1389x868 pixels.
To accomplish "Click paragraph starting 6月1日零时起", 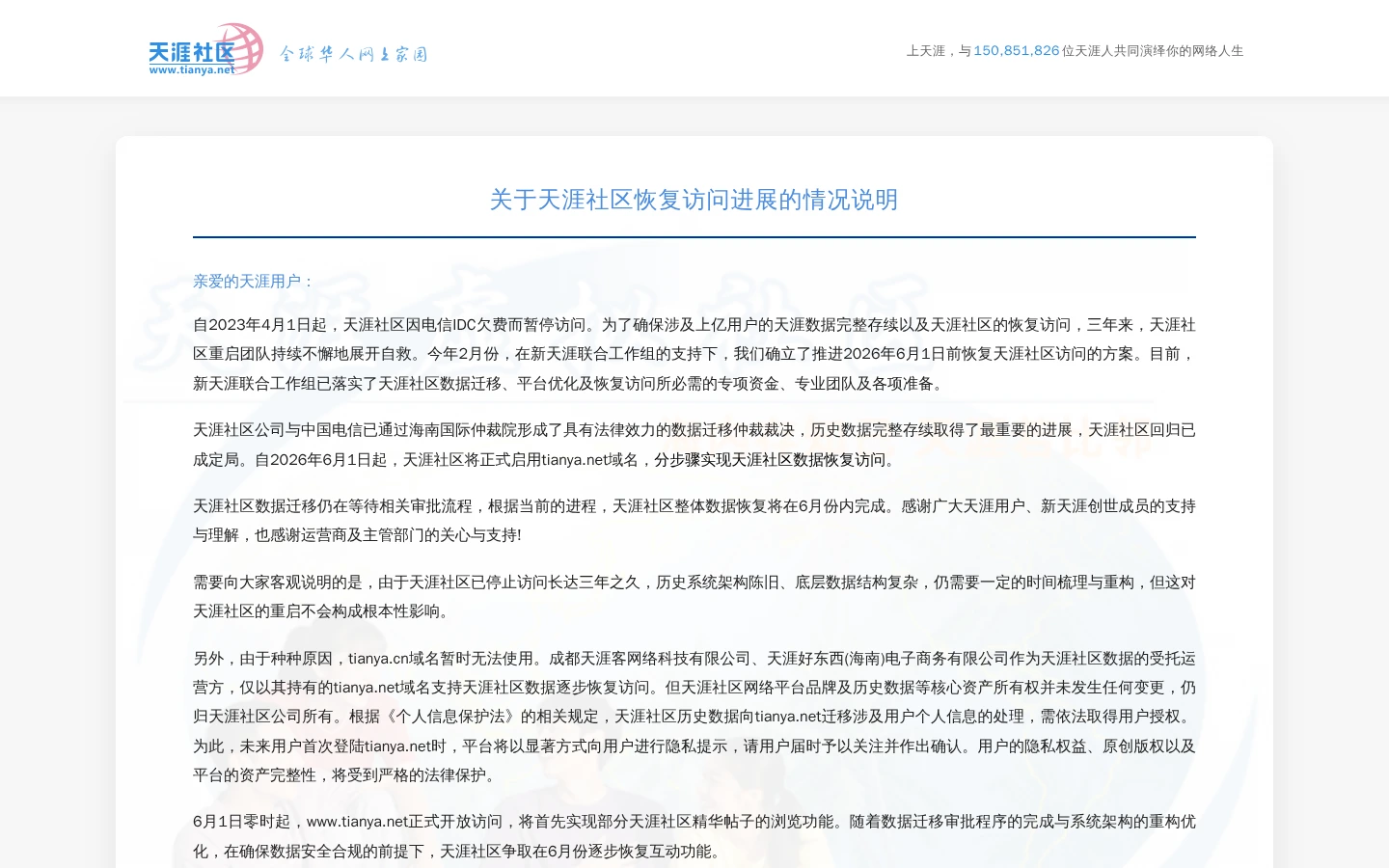I will 694,836.
